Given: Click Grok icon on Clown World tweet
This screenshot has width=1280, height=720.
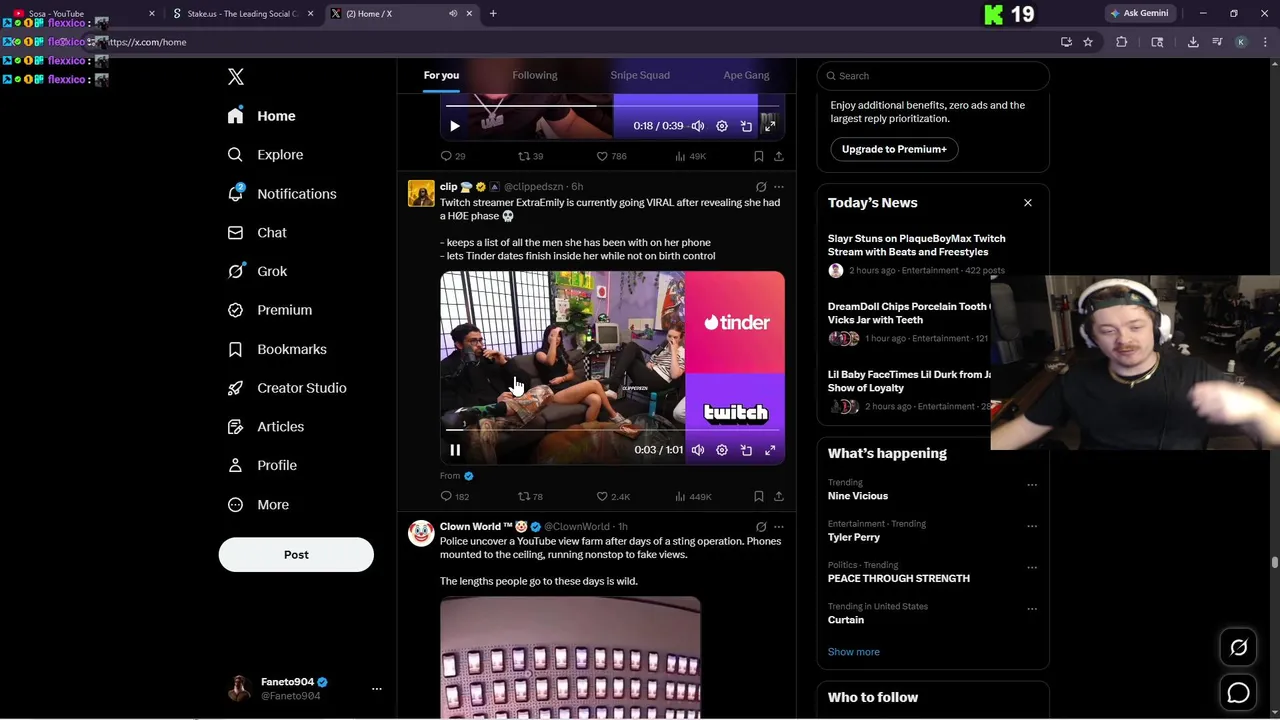Looking at the screenshot, I should (x=761, y=527).
